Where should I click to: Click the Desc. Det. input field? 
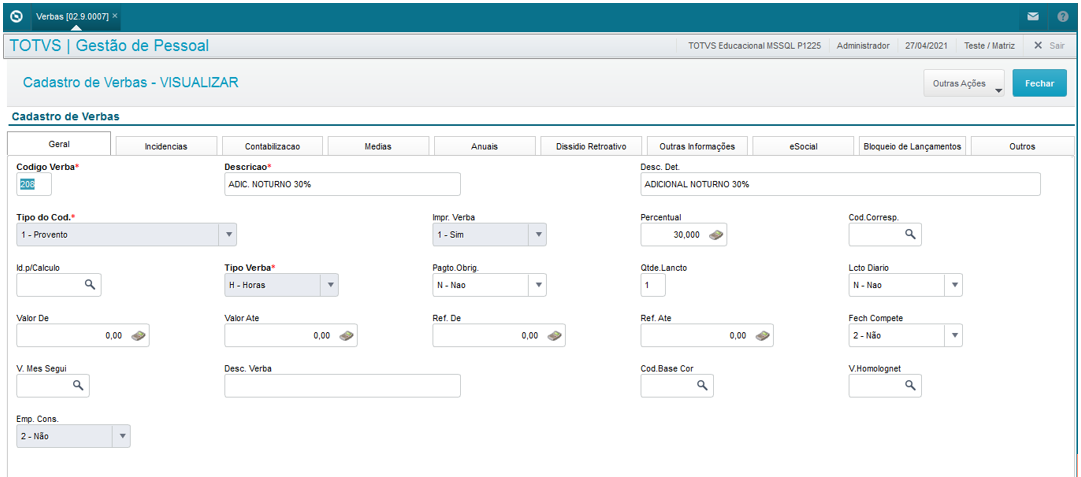click(x=840, y=185)
